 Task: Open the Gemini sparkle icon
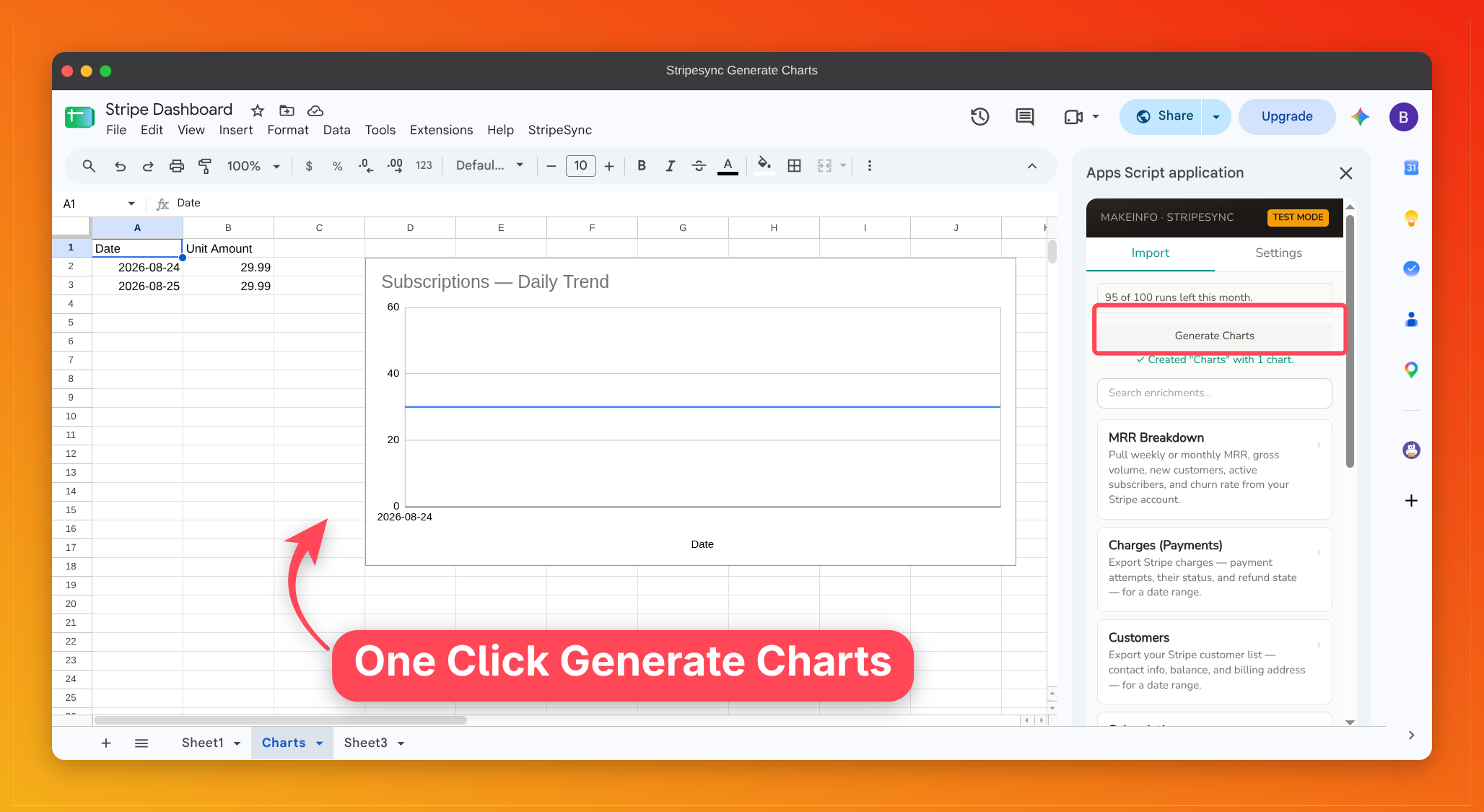tap(1361, 116)
